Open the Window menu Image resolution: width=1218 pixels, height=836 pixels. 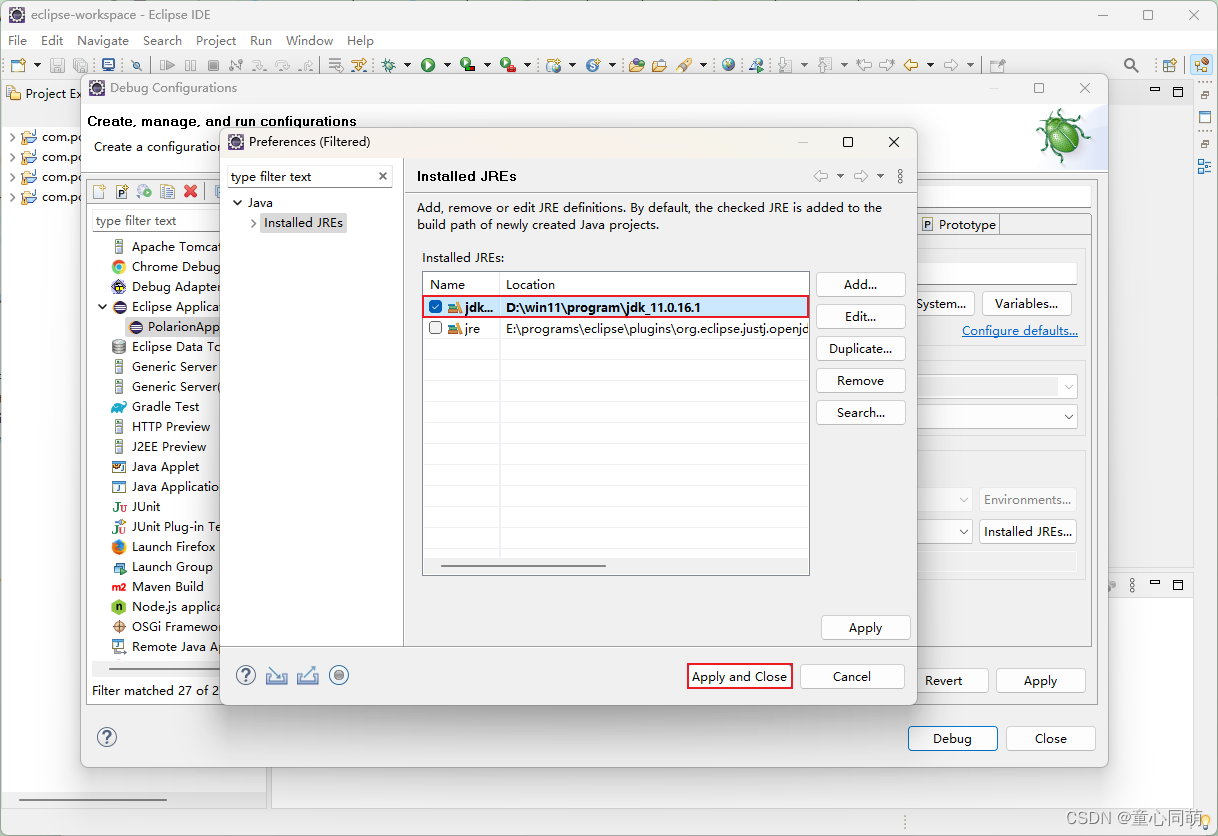(x=309, y=41)
